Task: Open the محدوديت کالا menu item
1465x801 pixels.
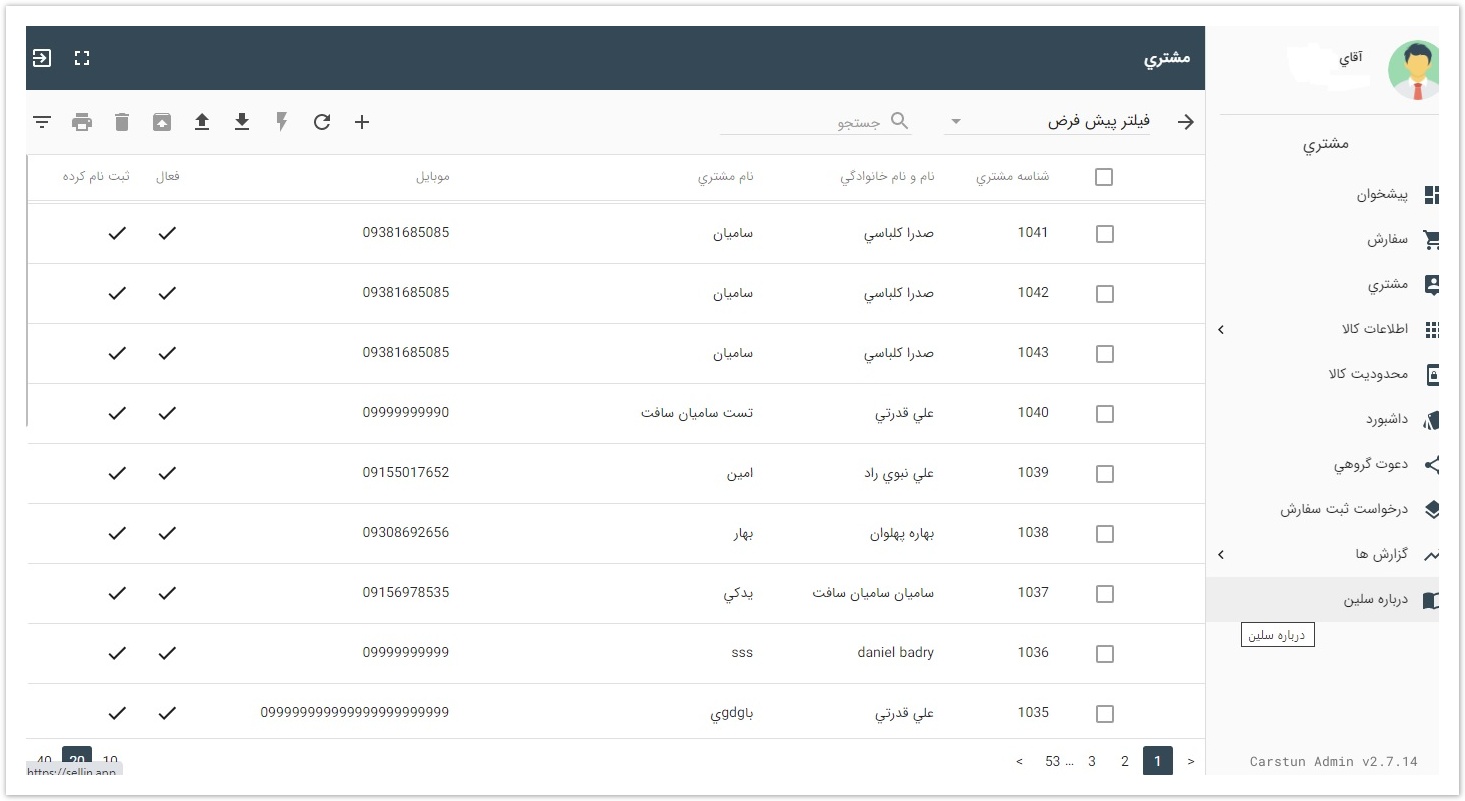Action: pyautogui.click(x=1322, y=374)
